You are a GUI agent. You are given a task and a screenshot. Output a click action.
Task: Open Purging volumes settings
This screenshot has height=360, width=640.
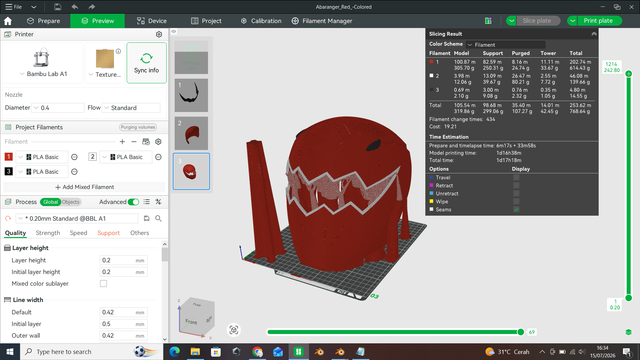(x=138, y=127)
